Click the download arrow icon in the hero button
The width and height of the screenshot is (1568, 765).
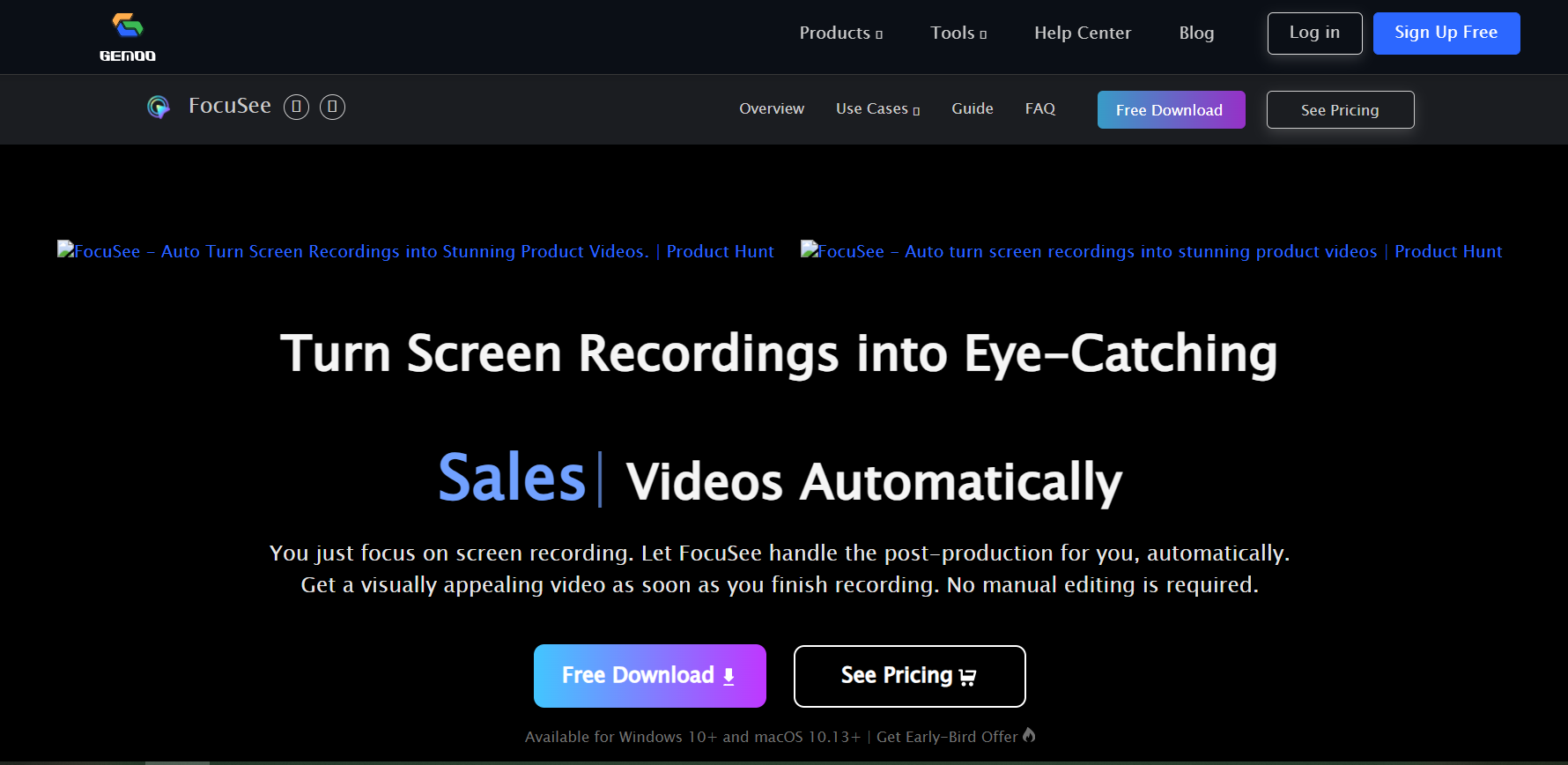point(729,676)
